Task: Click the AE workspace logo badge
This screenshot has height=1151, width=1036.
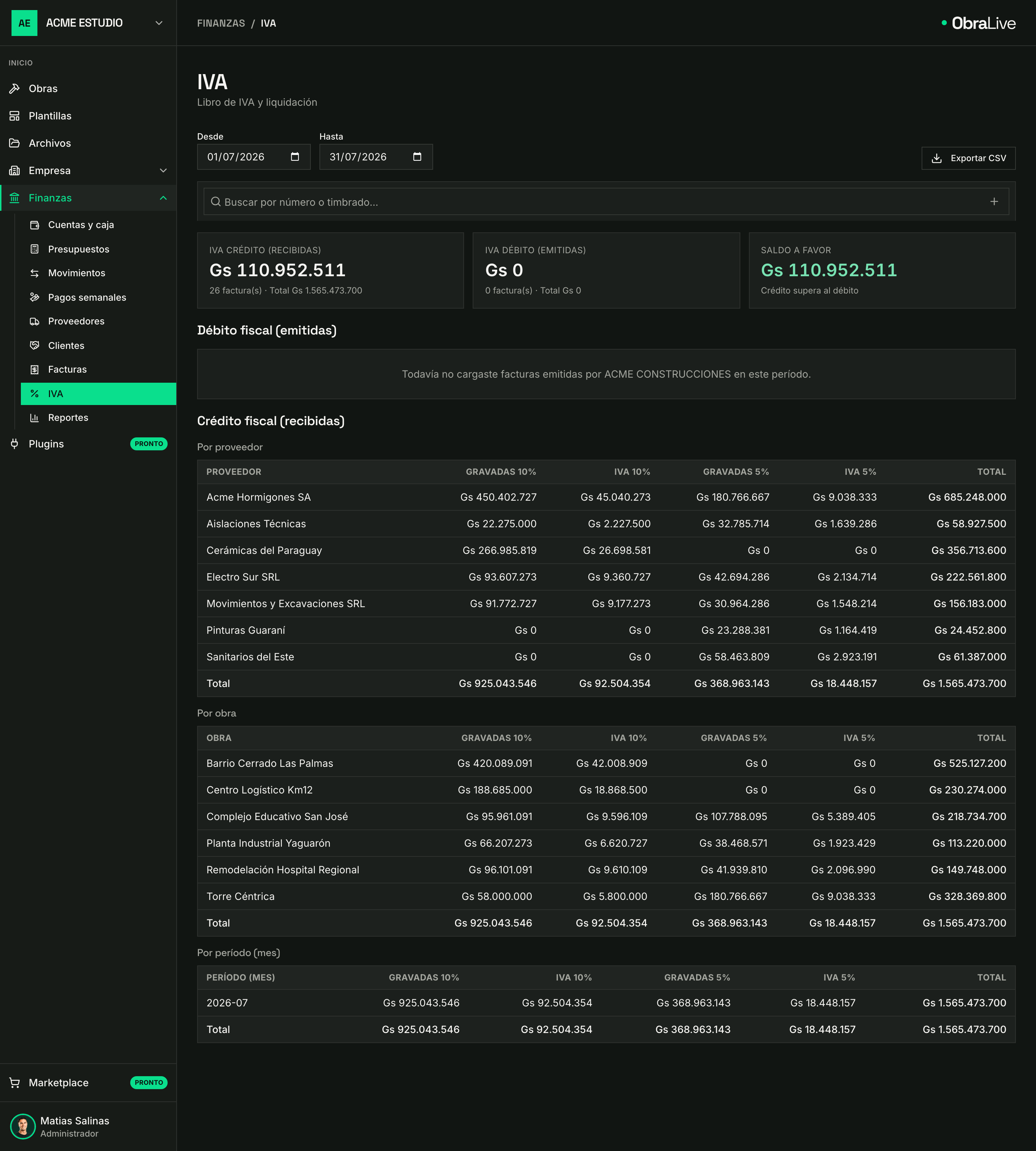Action: pos(24,23)
